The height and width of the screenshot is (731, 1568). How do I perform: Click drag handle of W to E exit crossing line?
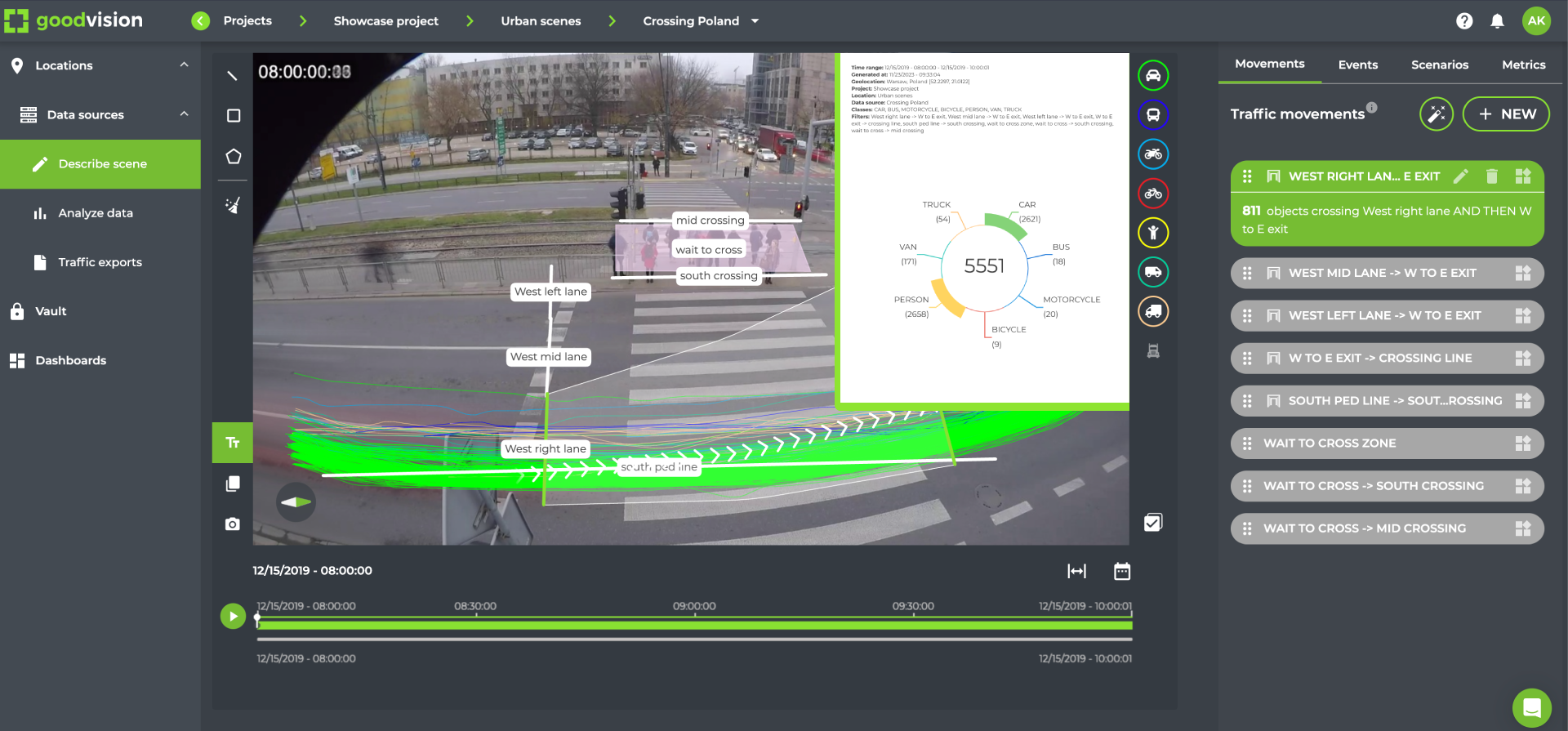click(x=1247, y=358)
